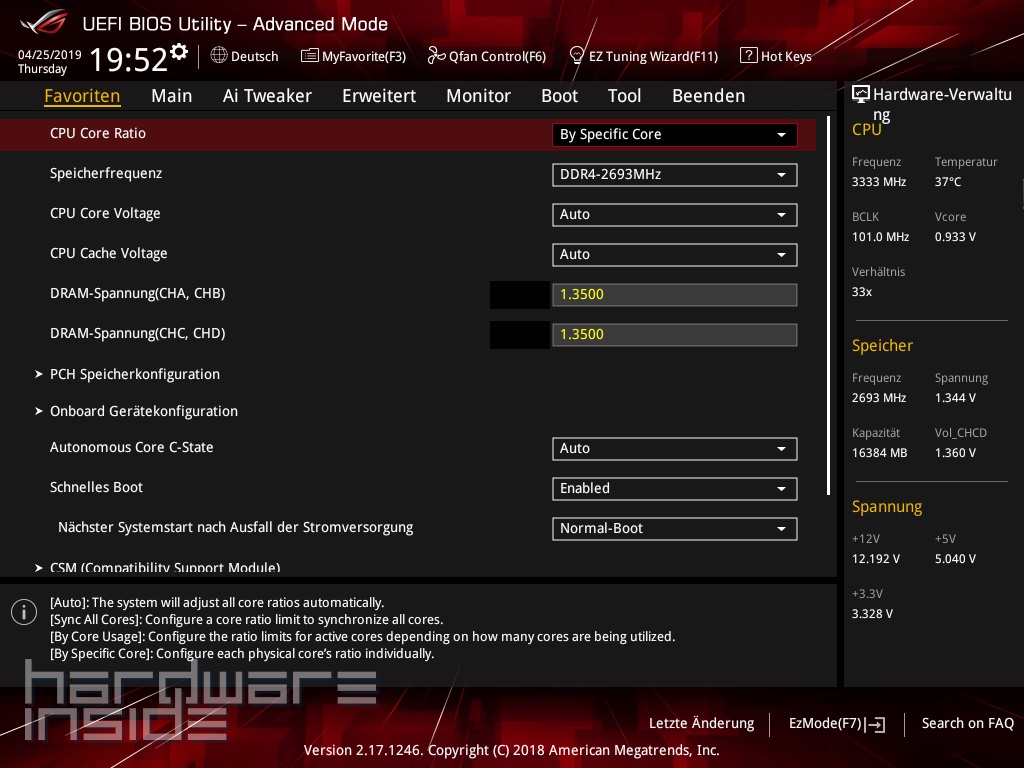Open the CPU Core Ratio dropdown

tap(674, 134)
